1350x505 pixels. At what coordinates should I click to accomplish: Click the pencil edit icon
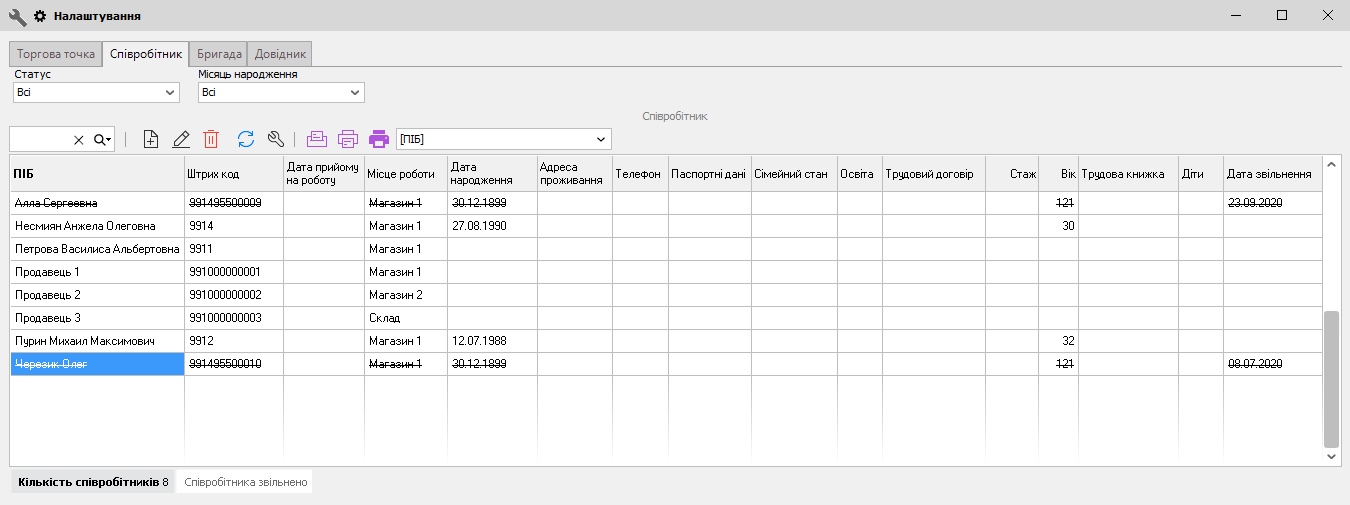(181, 140)
